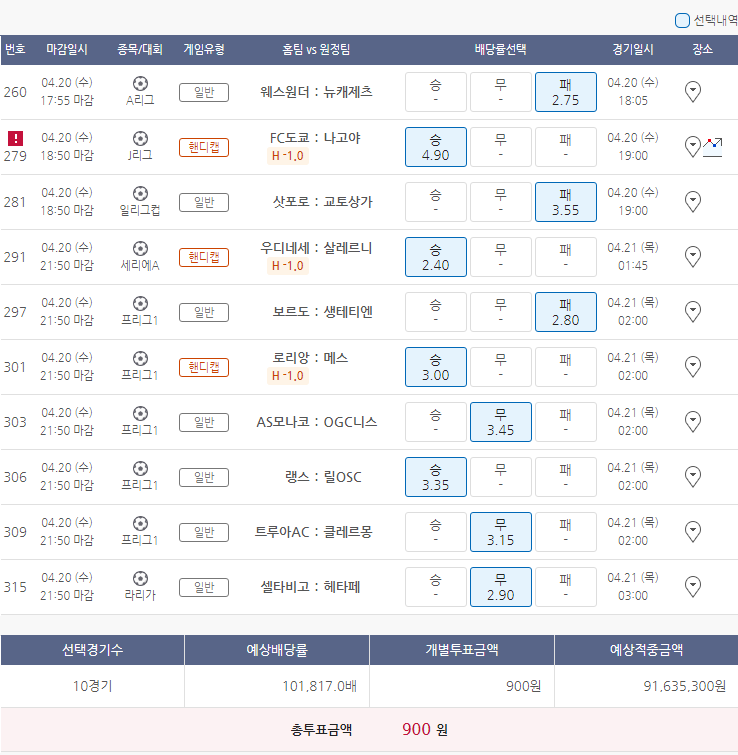This screenshot has width=738, height=755.
Task: Click the 경기일시 column header
Action: click(633, 49)
